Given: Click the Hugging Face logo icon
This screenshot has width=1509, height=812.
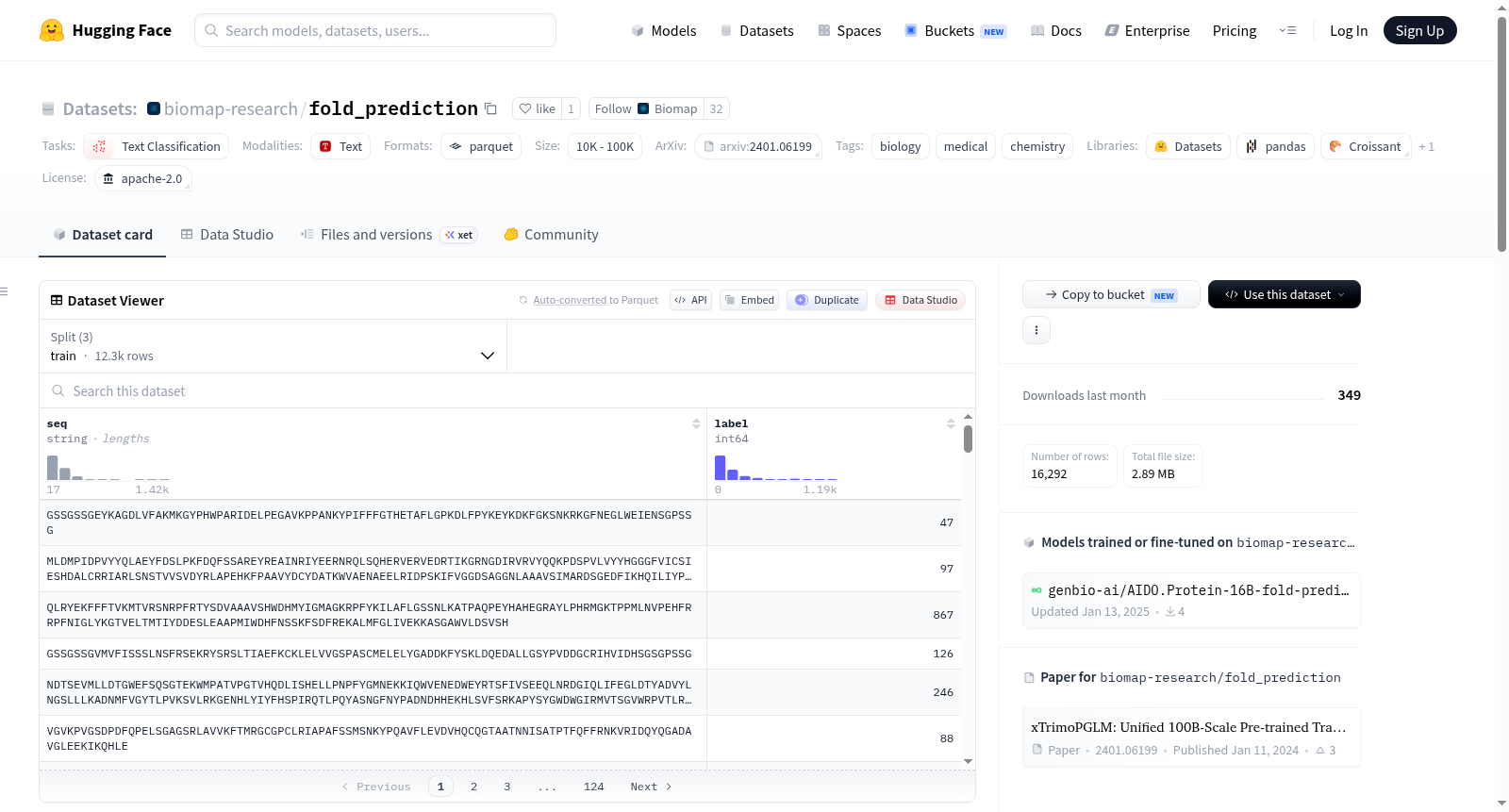Looking at the screenshot, I should [52, 30].
